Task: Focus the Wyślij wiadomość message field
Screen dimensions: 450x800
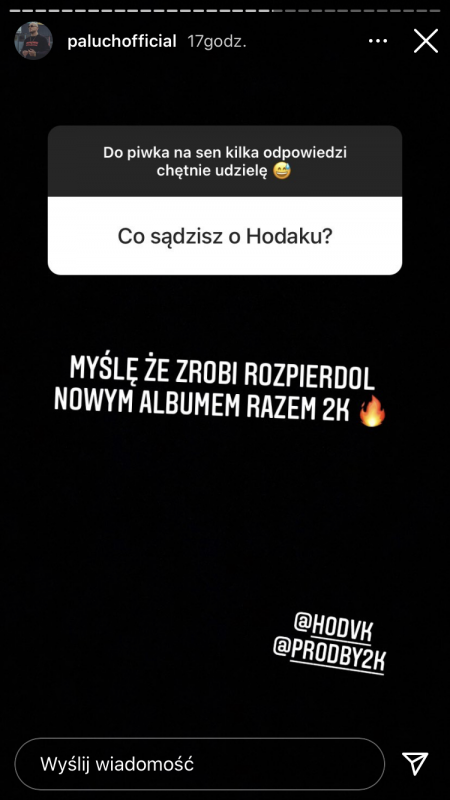Action: point(199,764)
